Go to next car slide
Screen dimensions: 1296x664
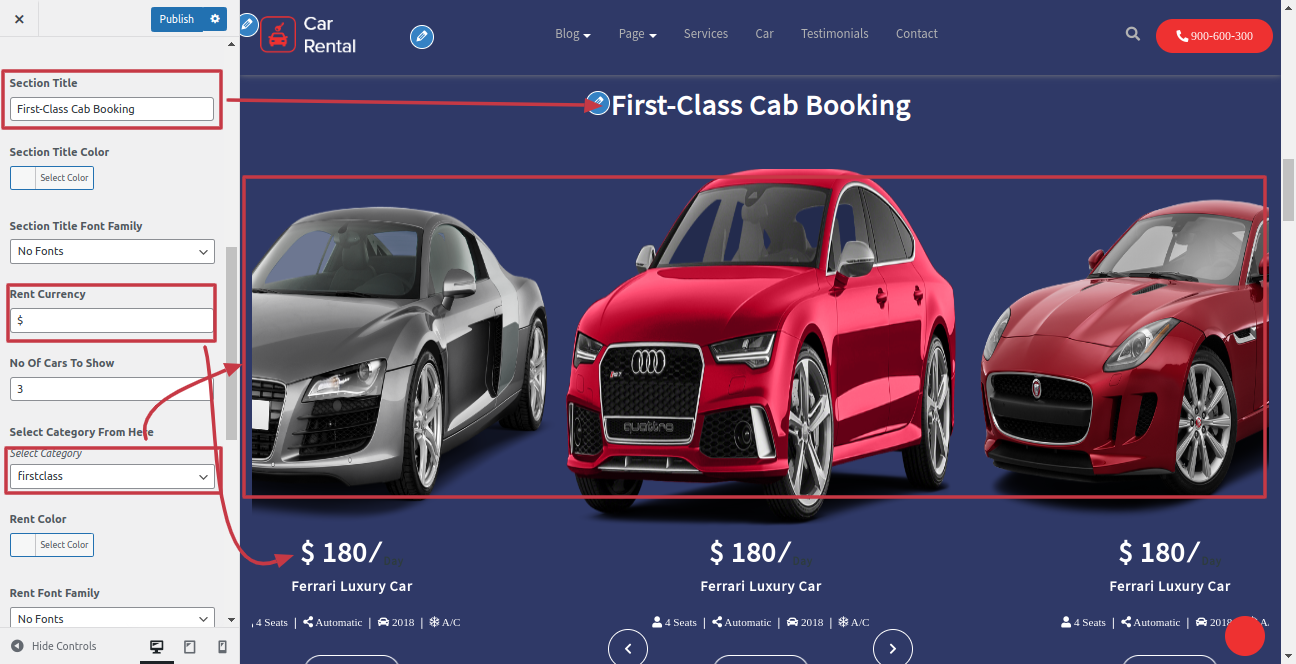pyautogui.click(x=893, y=648)
